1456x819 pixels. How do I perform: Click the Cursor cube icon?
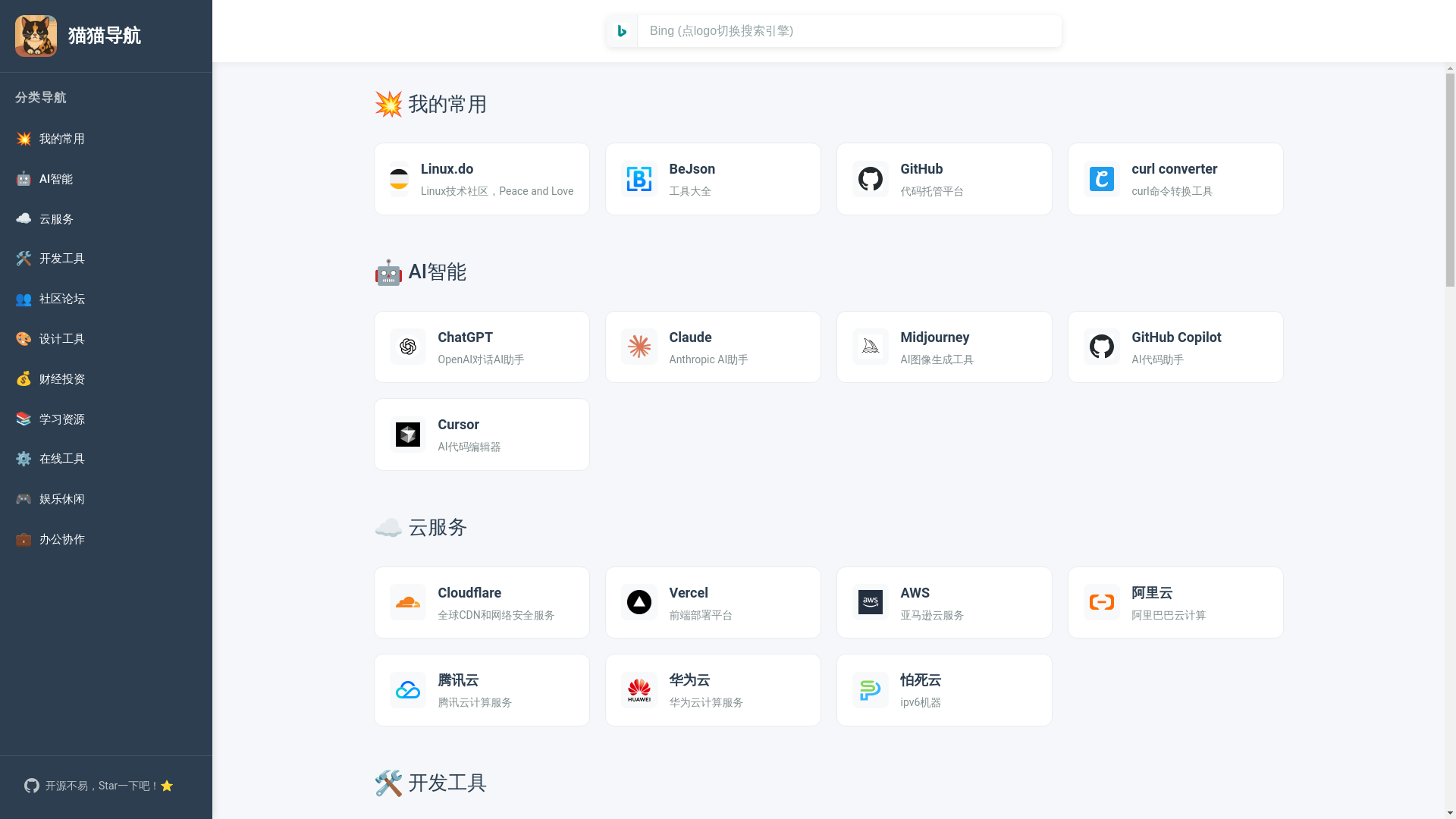[408, 435]
